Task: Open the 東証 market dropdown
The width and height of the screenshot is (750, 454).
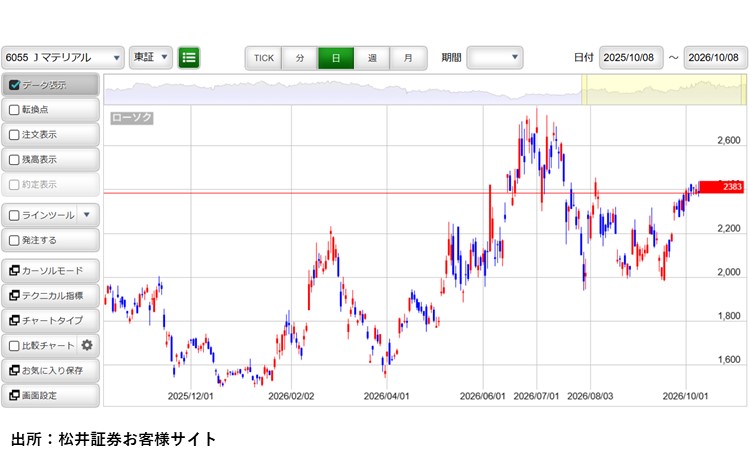Action: [151, 57]
